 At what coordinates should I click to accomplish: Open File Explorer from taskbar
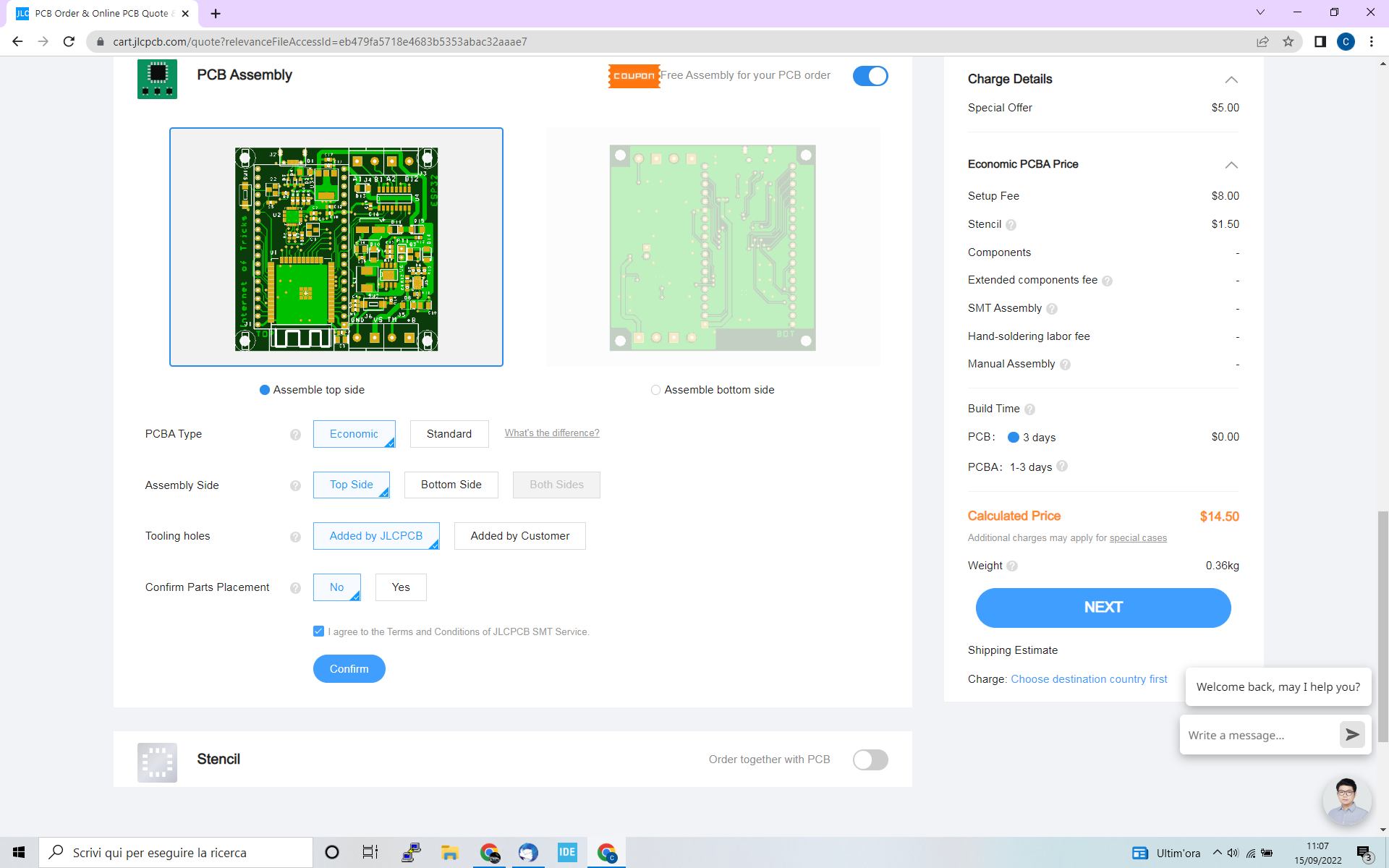(x=450, y=853)
